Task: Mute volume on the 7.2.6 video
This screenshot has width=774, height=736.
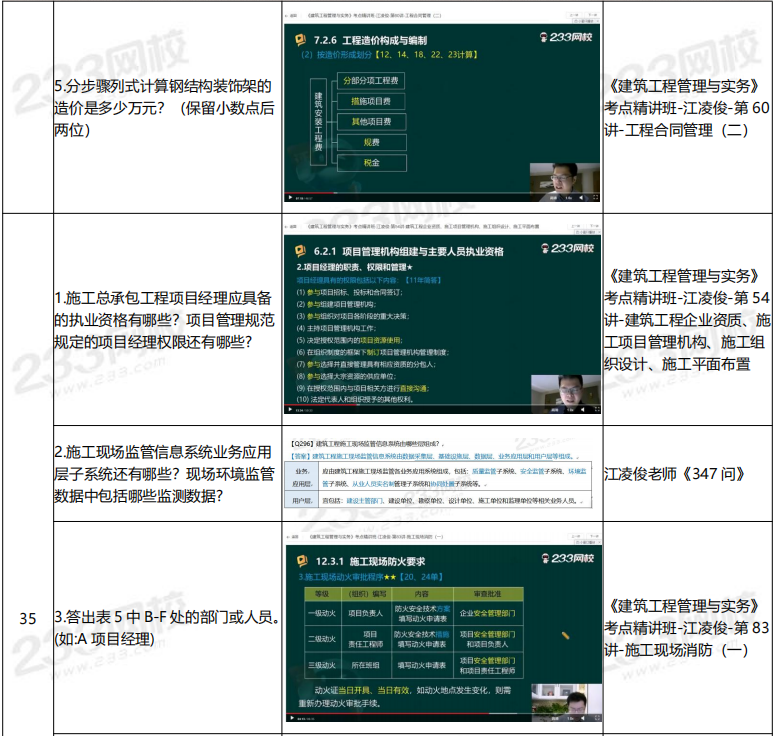Action: pos(582,198)
